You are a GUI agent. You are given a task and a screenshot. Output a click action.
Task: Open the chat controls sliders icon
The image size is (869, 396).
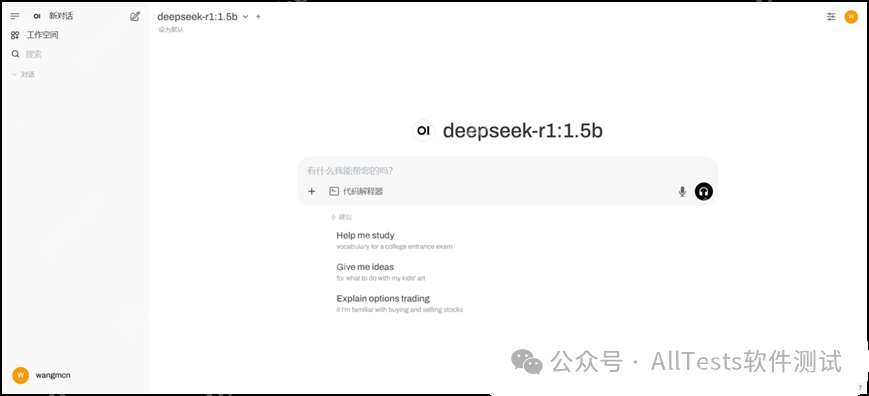click(x=831, y=17)
